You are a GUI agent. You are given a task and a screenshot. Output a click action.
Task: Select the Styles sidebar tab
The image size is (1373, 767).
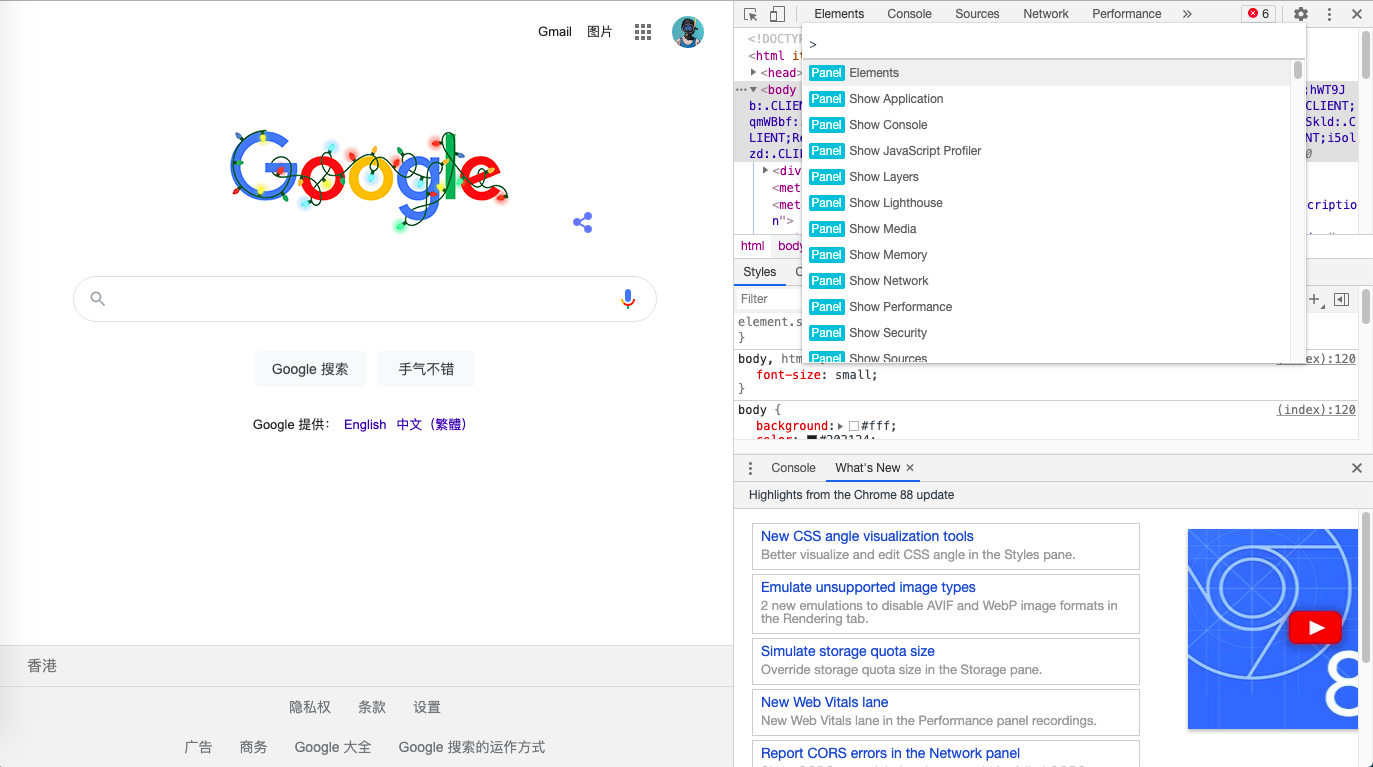[x=760, y=272]
